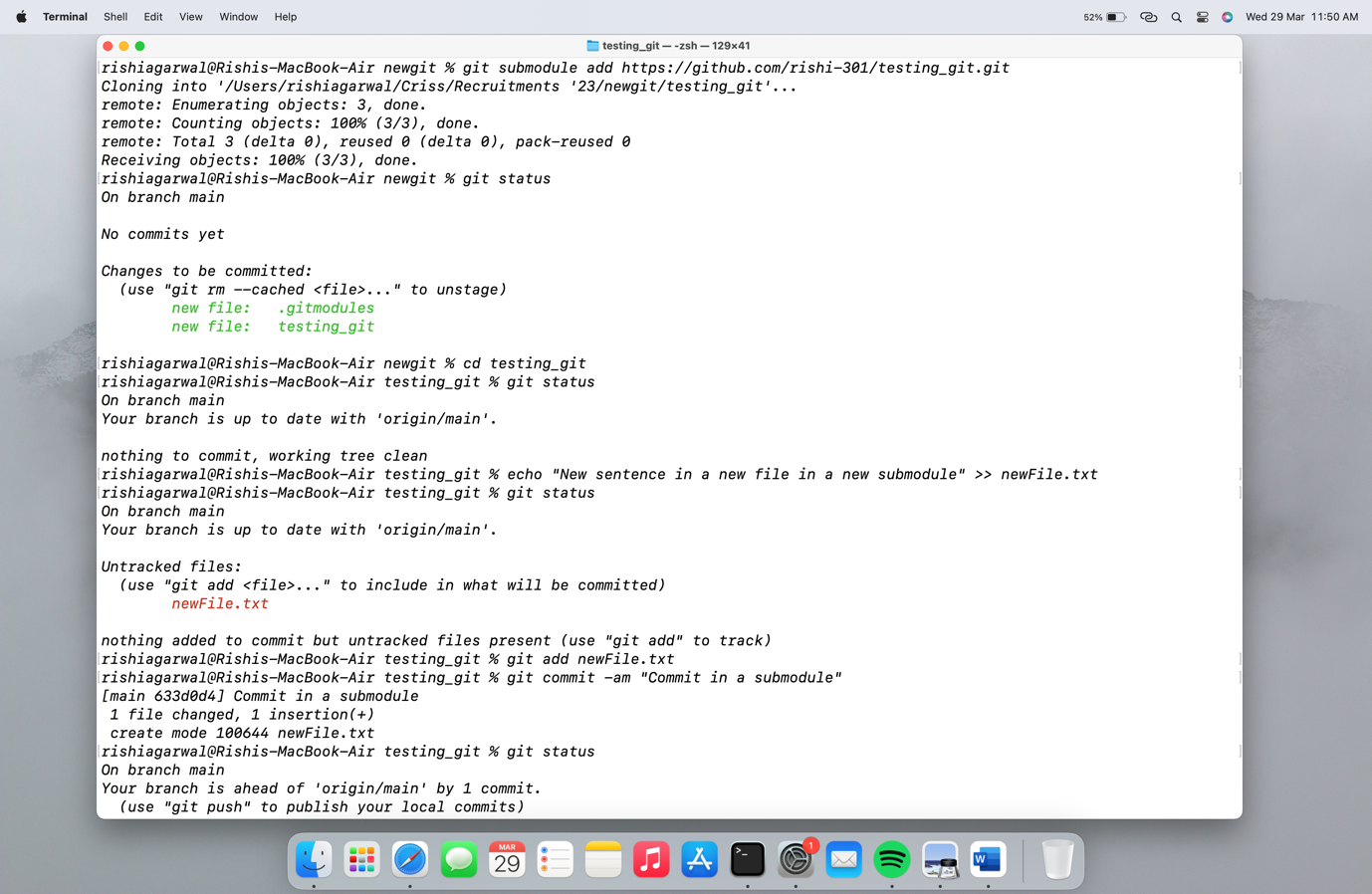Open Microsoft Word from the Dock
The image size is (1372, 894).
click(987, 858)
